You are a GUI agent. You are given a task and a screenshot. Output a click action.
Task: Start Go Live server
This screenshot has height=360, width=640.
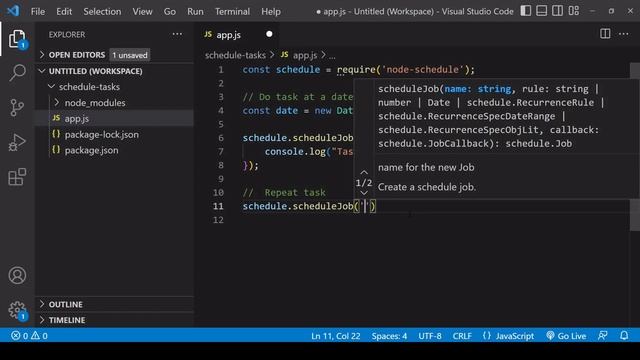tap(566, 336)
